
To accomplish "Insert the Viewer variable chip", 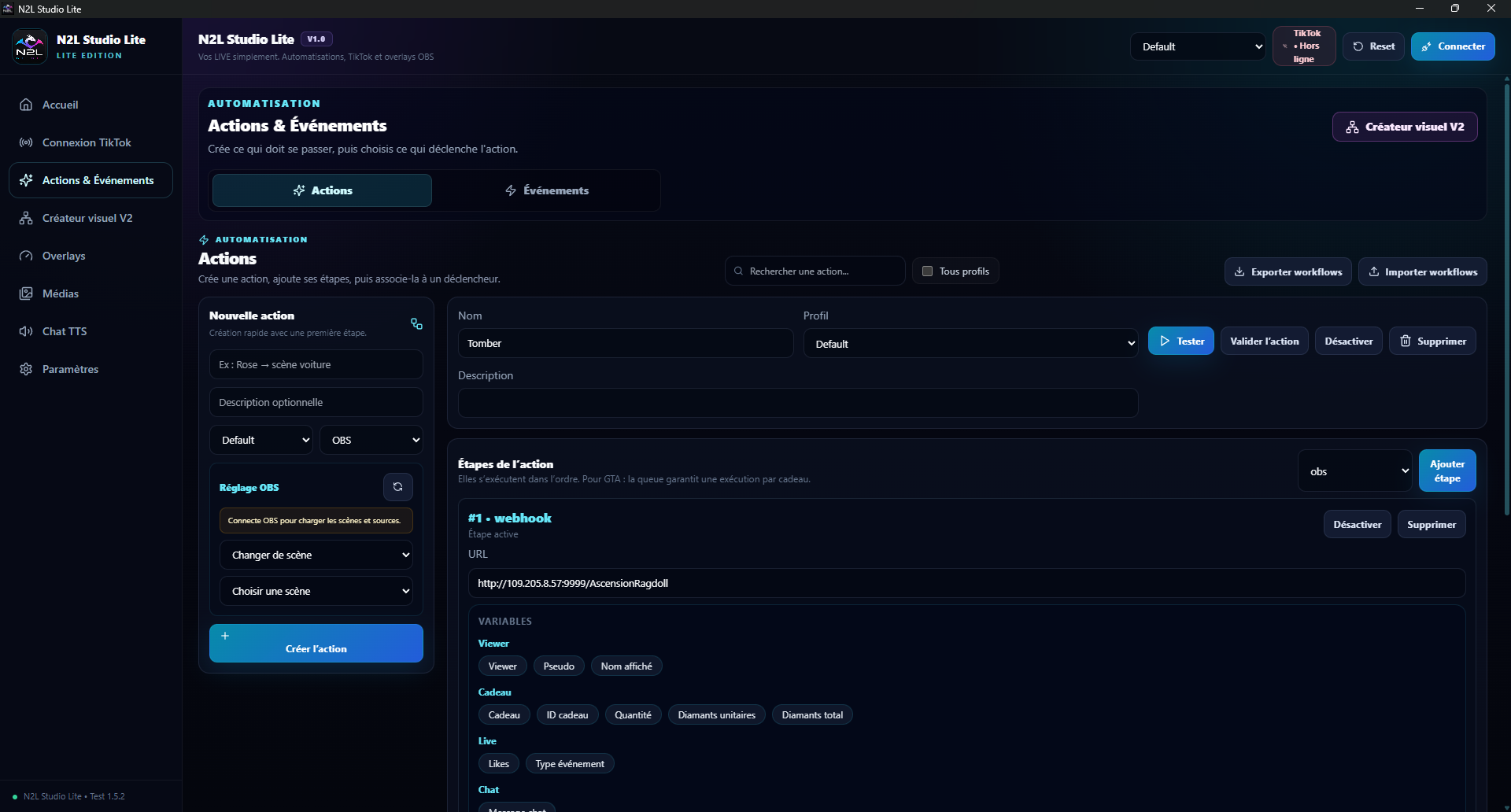I will click(x=502, y=666).
